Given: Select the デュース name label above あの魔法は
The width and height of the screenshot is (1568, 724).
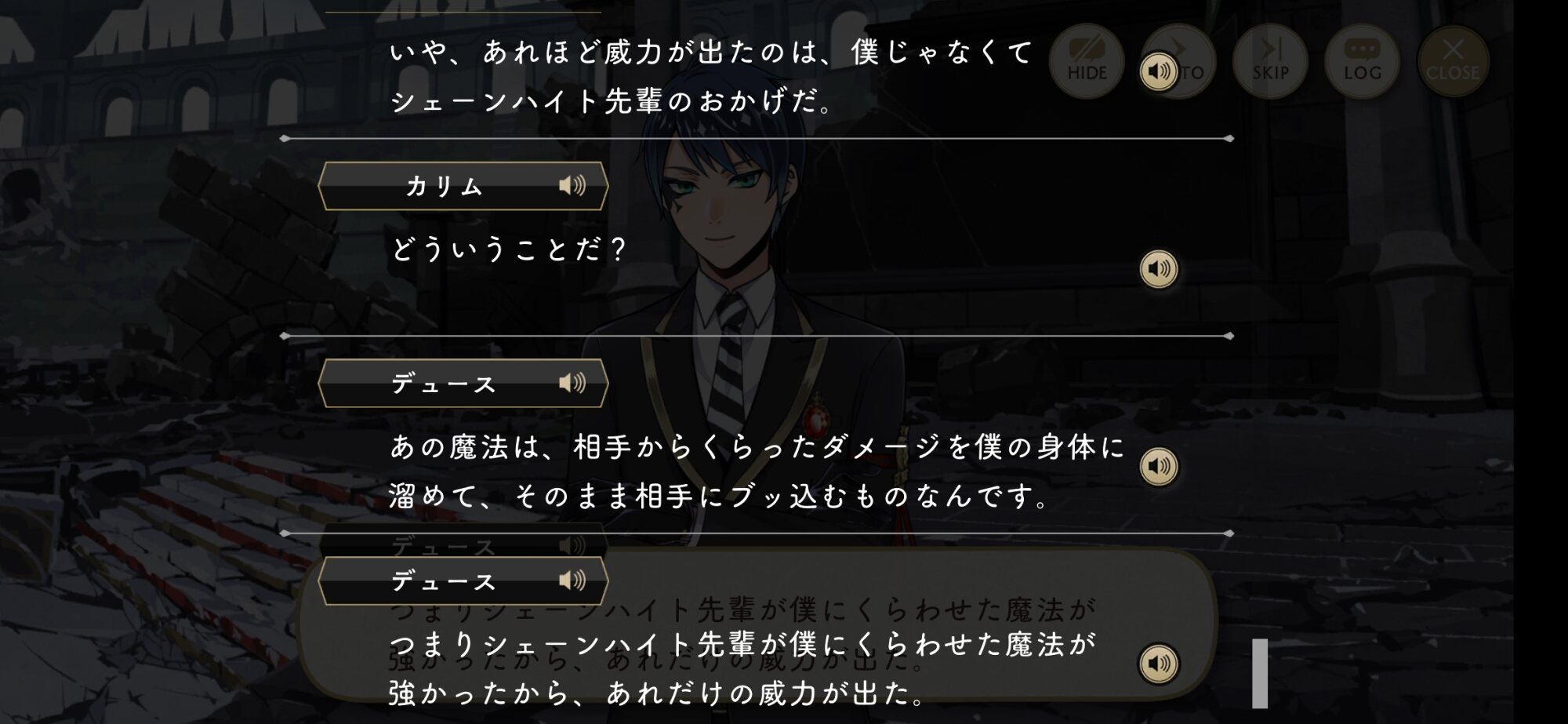Looking at the screenshot, I should [444, 384].
